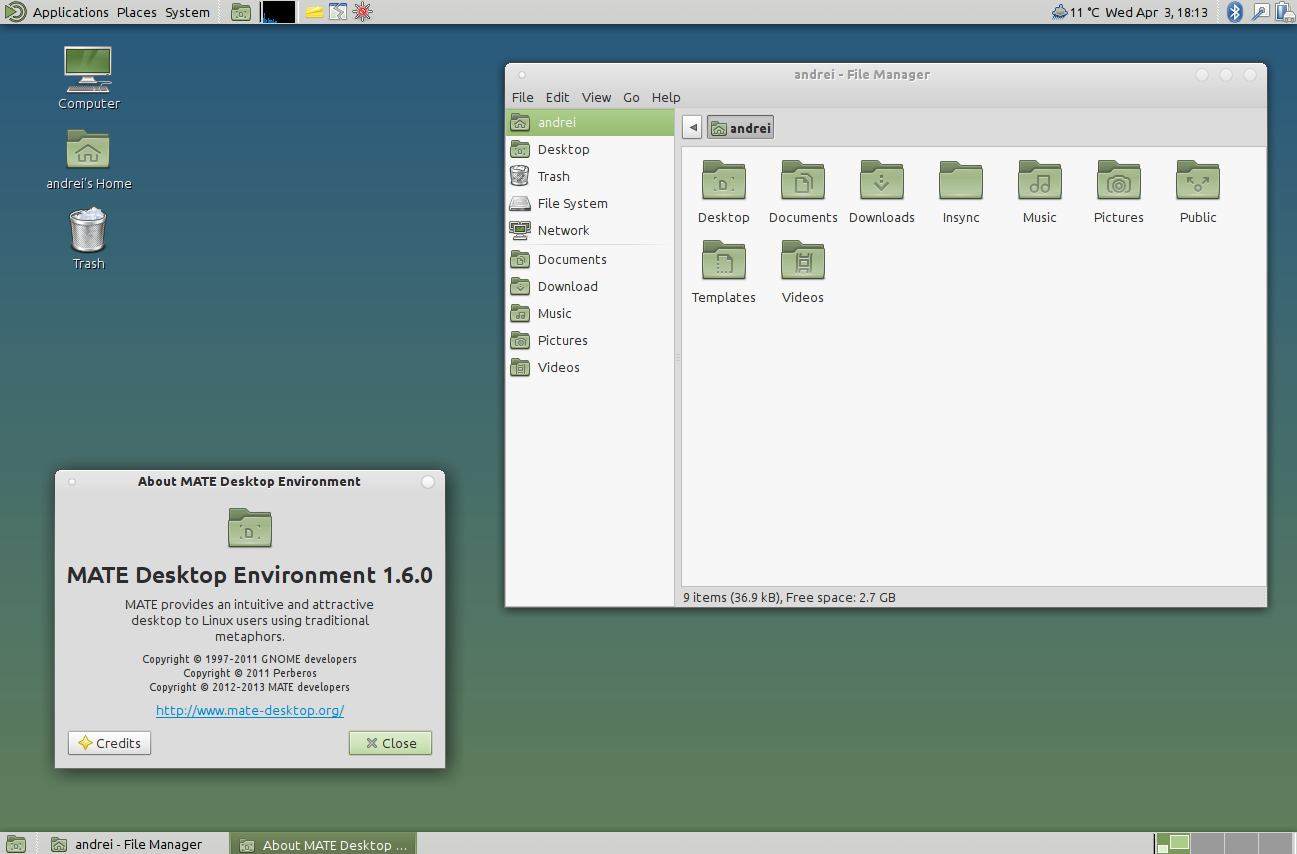The height and width of the screenshot is (854, 1297).
Task: Click the MATE Desktop Environment 1.6.0 heading
Action: click(x=250, y=575)
